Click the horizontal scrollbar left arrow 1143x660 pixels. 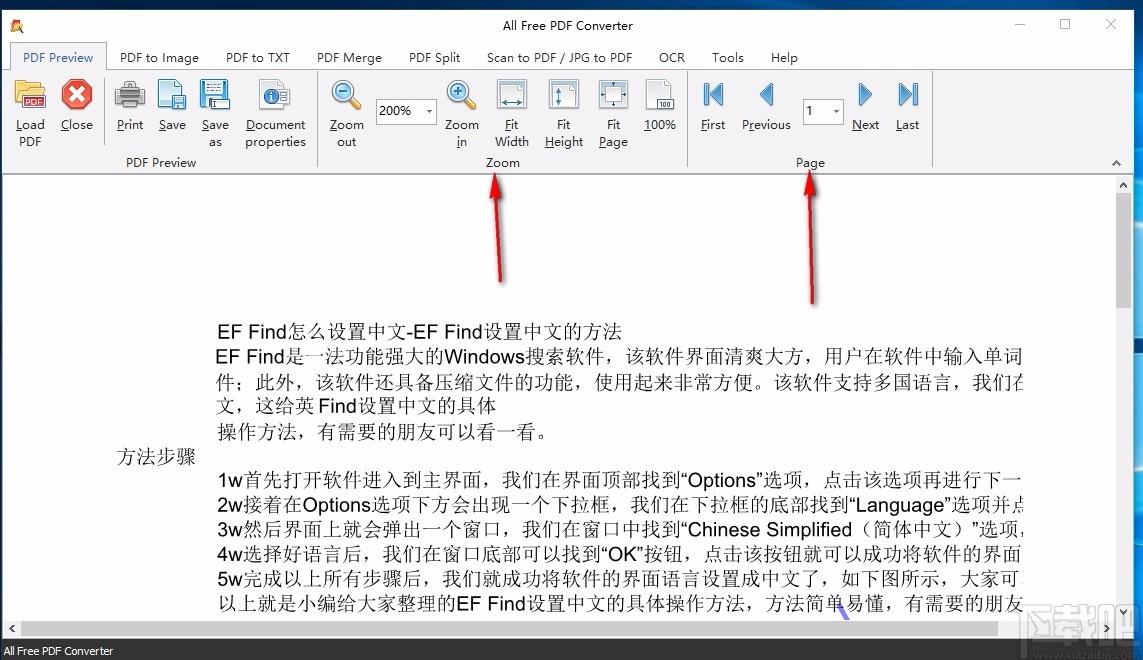12,628
